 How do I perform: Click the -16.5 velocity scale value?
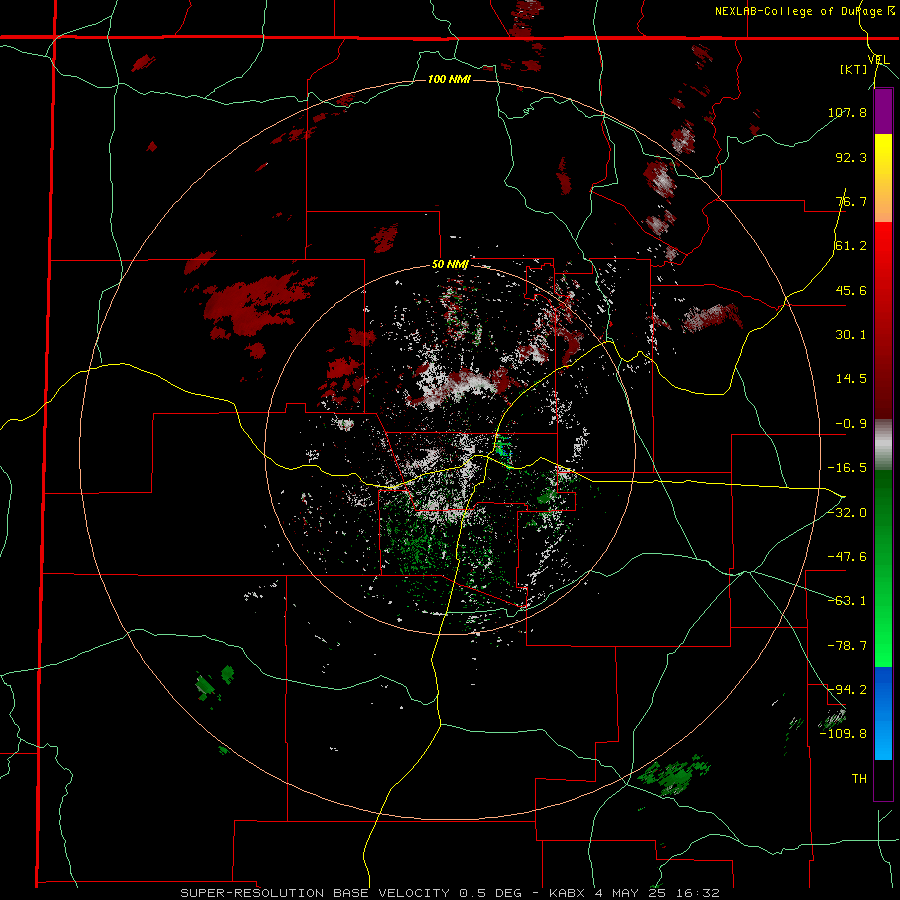tap(847, 468)
